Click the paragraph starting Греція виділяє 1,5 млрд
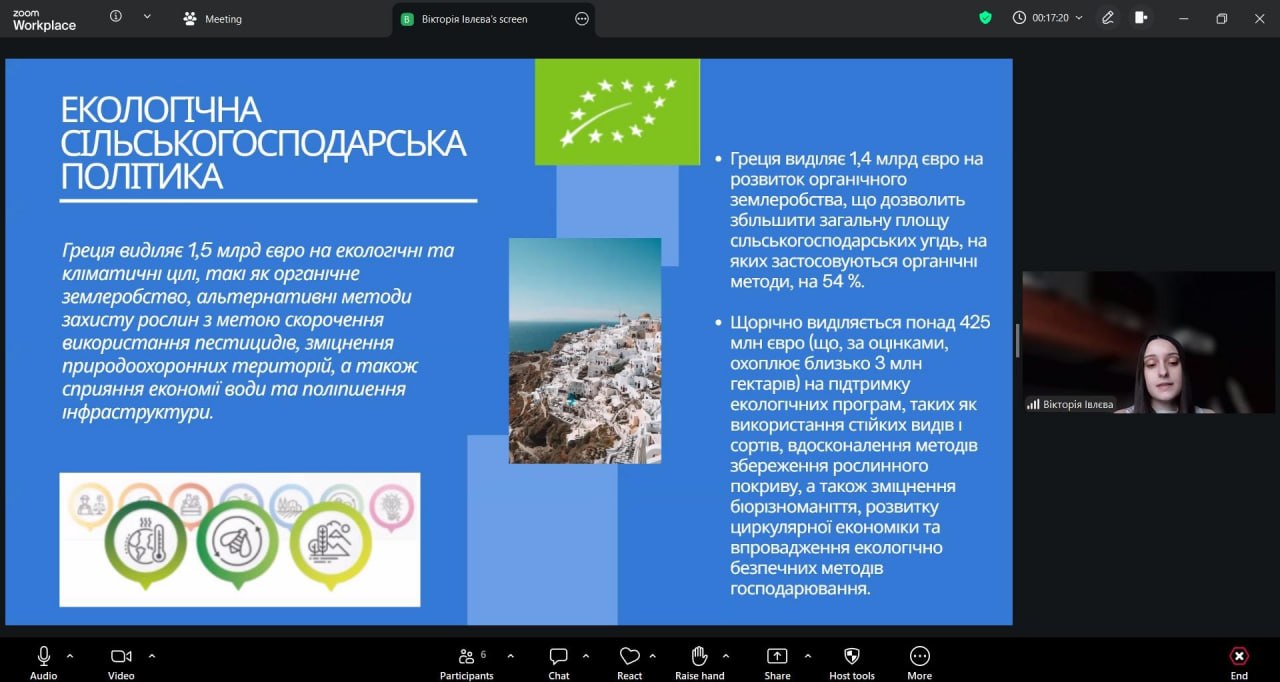This screenshot has height=682, width=1280. [x=258, y=331]
